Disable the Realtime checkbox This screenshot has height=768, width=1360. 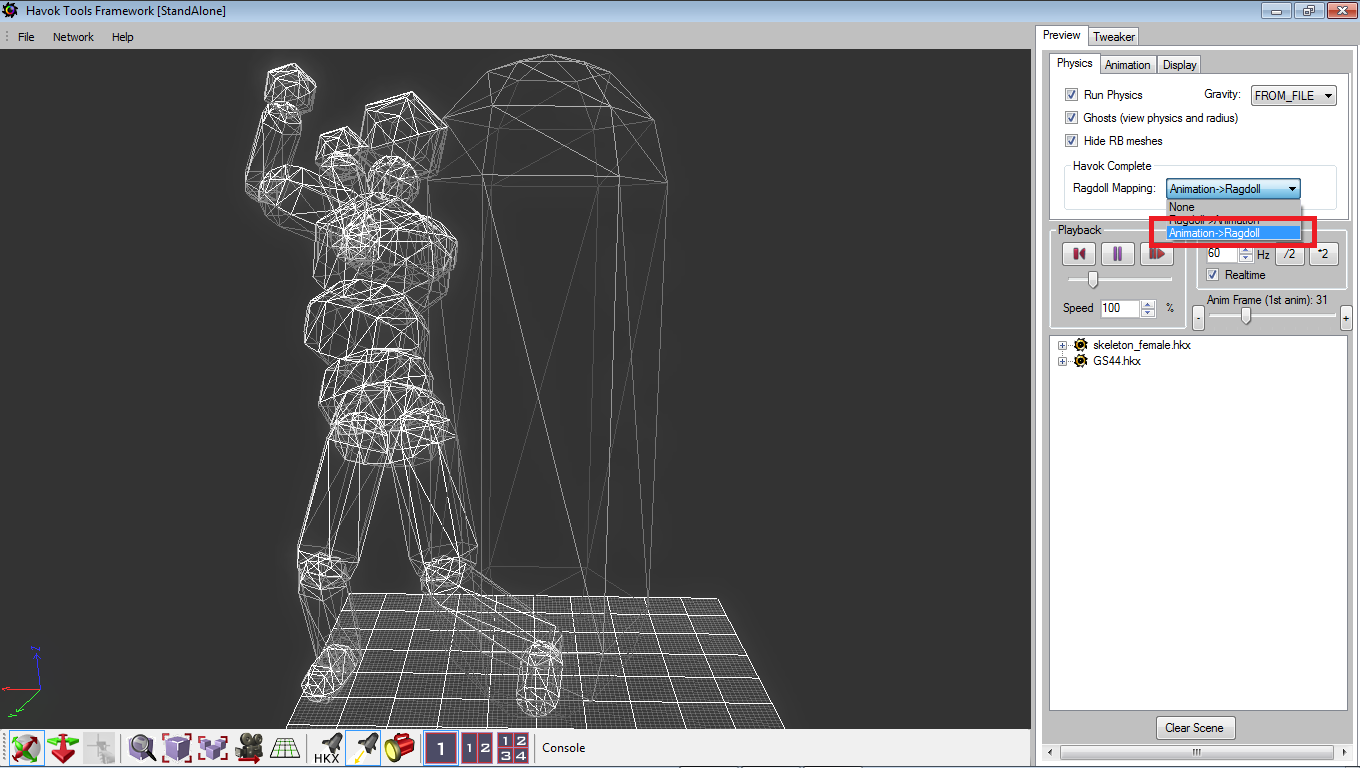[1213, 275]
